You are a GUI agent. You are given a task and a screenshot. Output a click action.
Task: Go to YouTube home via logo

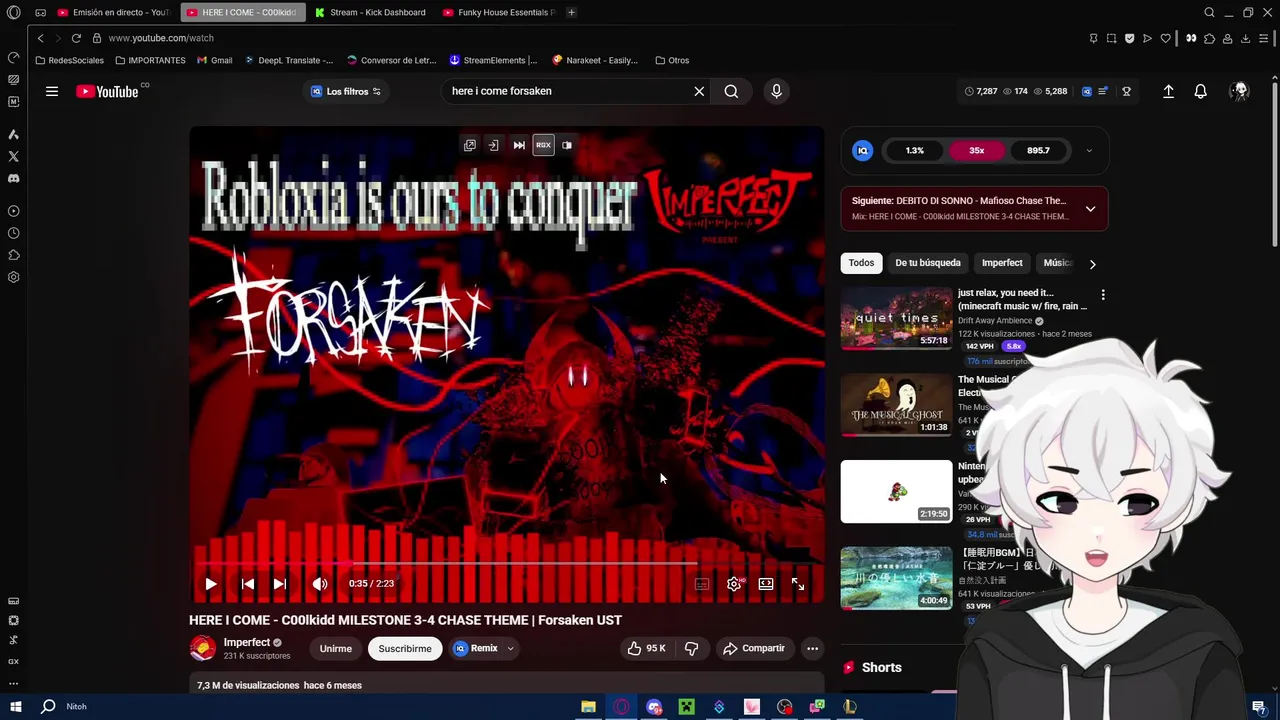click(x=108, y=91)
